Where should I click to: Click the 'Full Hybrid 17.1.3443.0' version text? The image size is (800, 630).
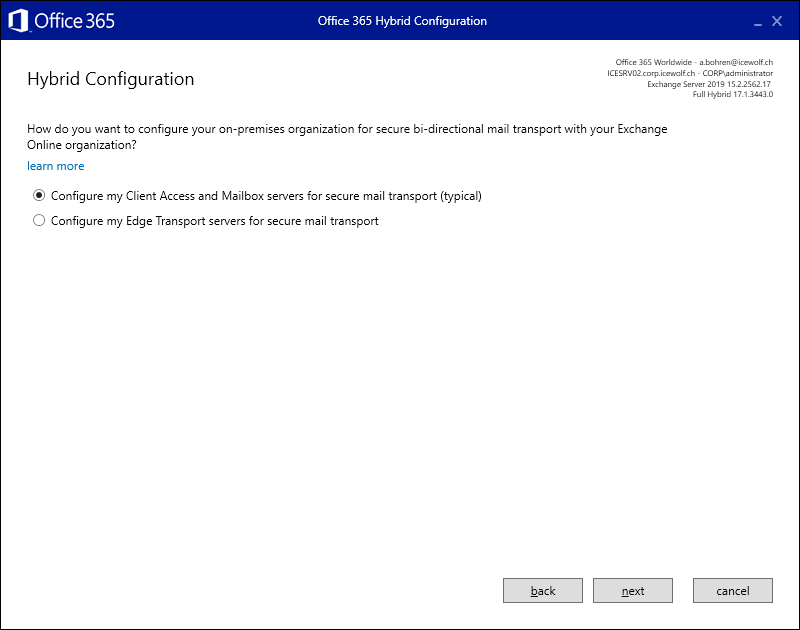pyautogui.click(x=733, y=94)
